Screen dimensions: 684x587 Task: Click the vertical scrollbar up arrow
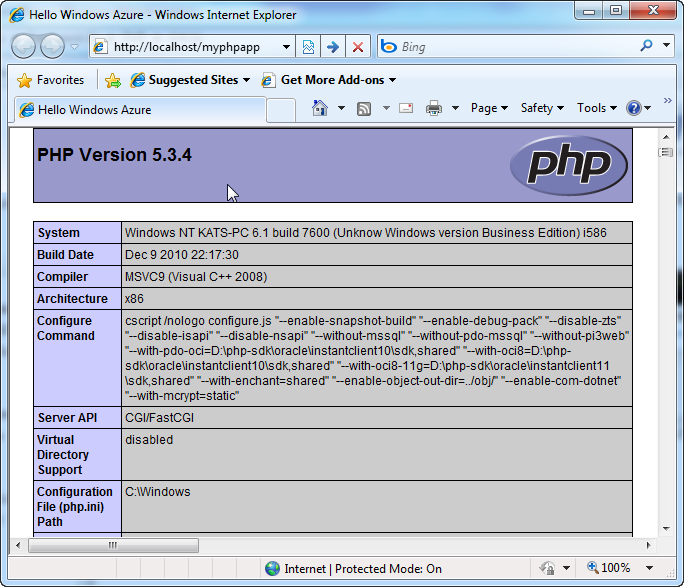pyautogui.click(x=666, y=137)
